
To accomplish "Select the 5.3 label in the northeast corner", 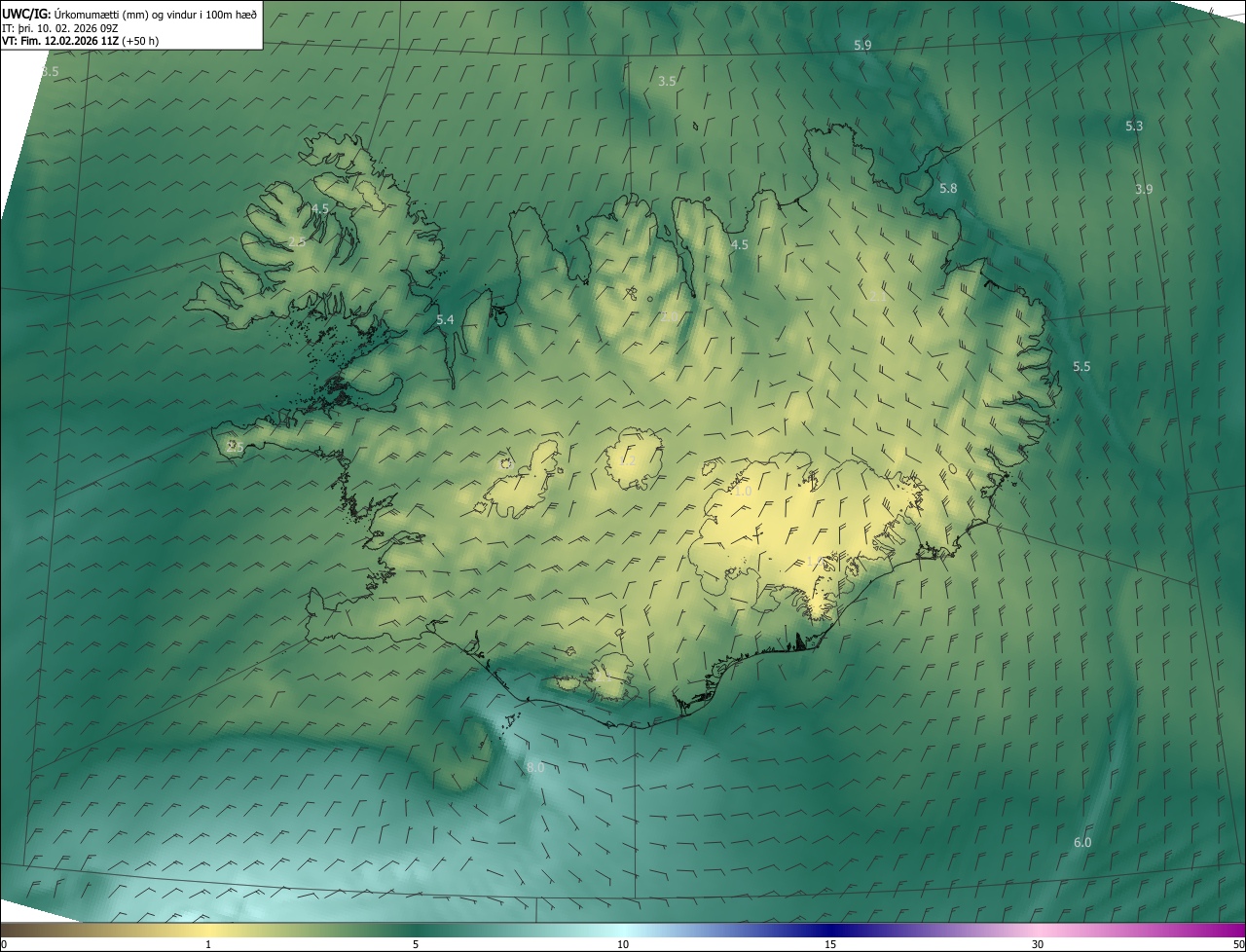I will [x=1134, y=127].
